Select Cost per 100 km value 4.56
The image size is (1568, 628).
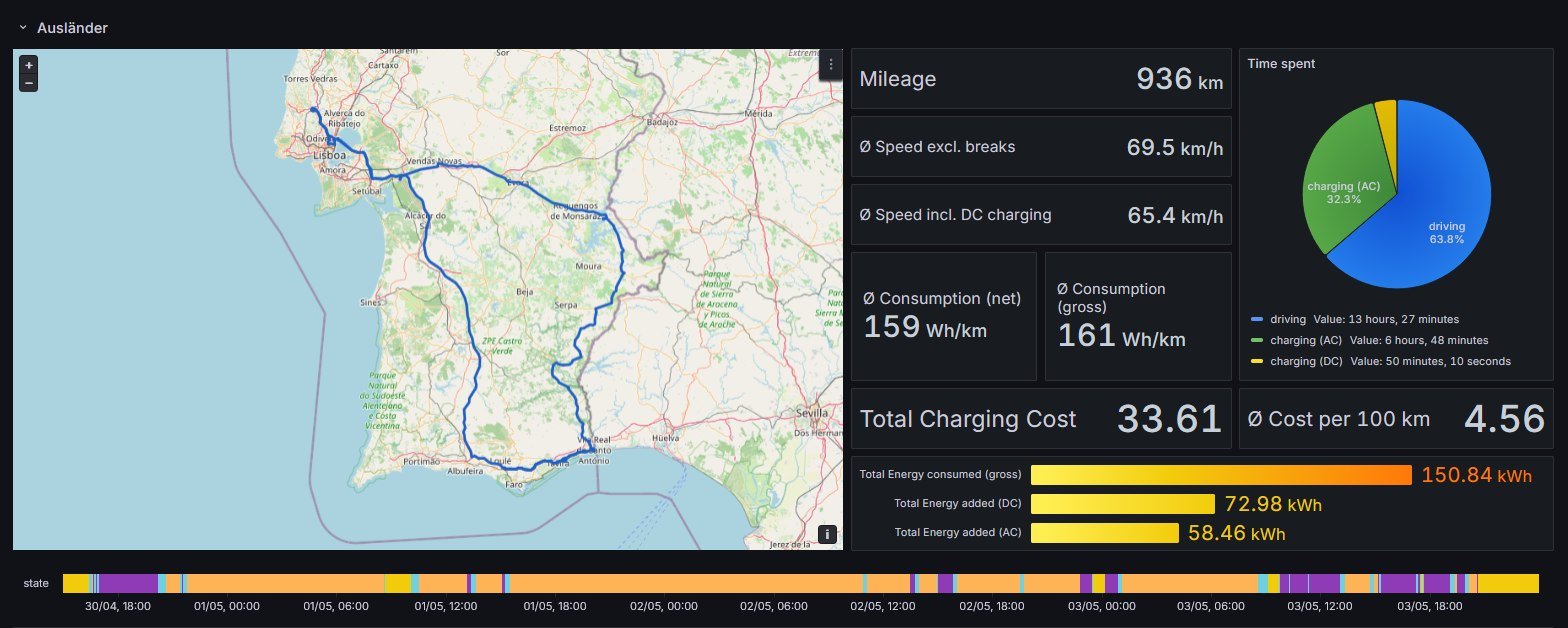pos(1505,419)
